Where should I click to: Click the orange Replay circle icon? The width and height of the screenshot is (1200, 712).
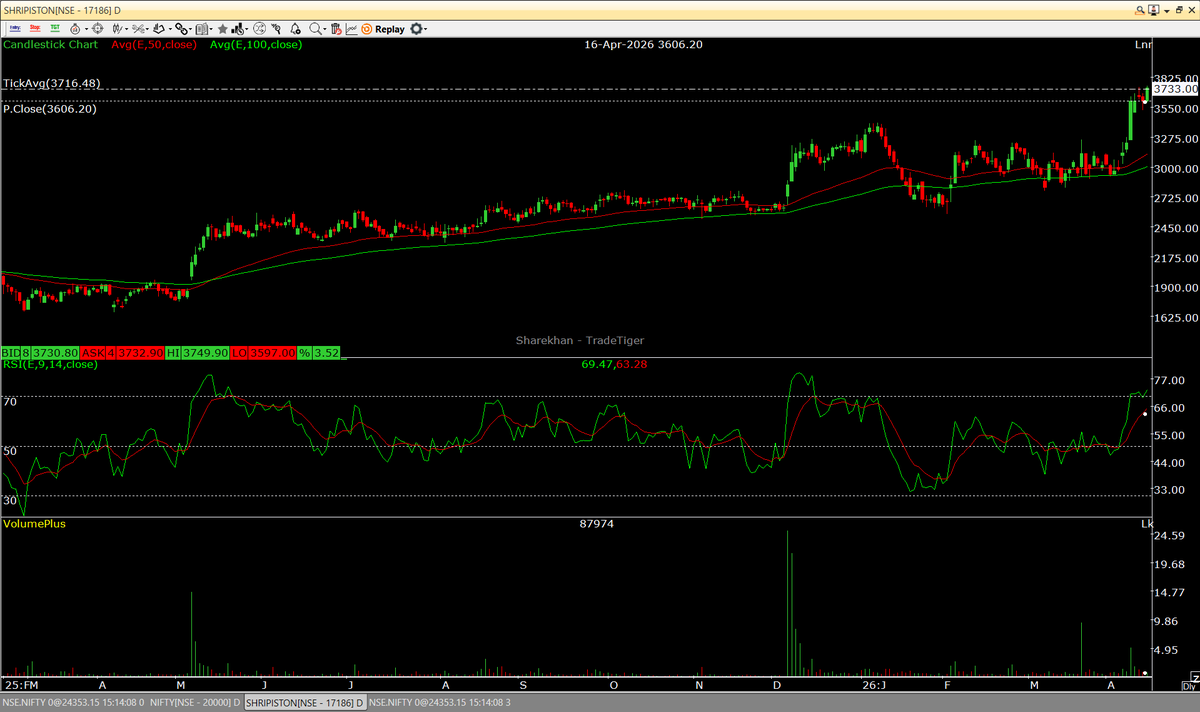[x=367, y=29]
